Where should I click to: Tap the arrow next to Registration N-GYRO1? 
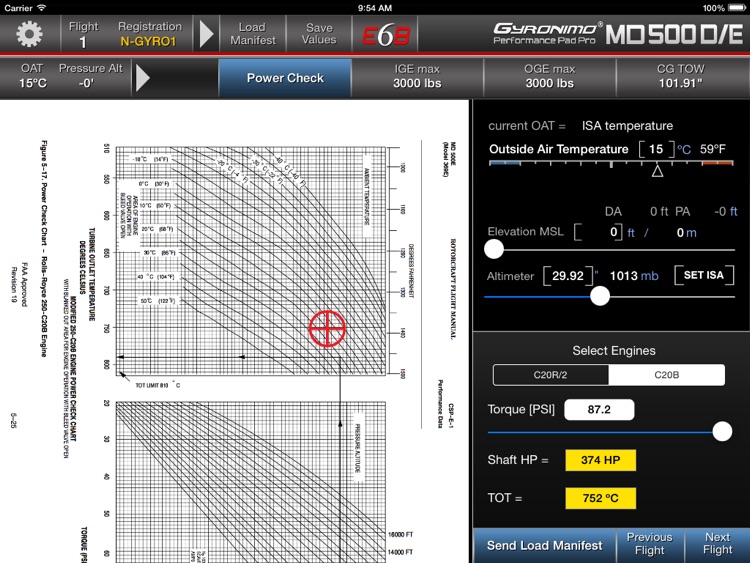click(206, 34)
